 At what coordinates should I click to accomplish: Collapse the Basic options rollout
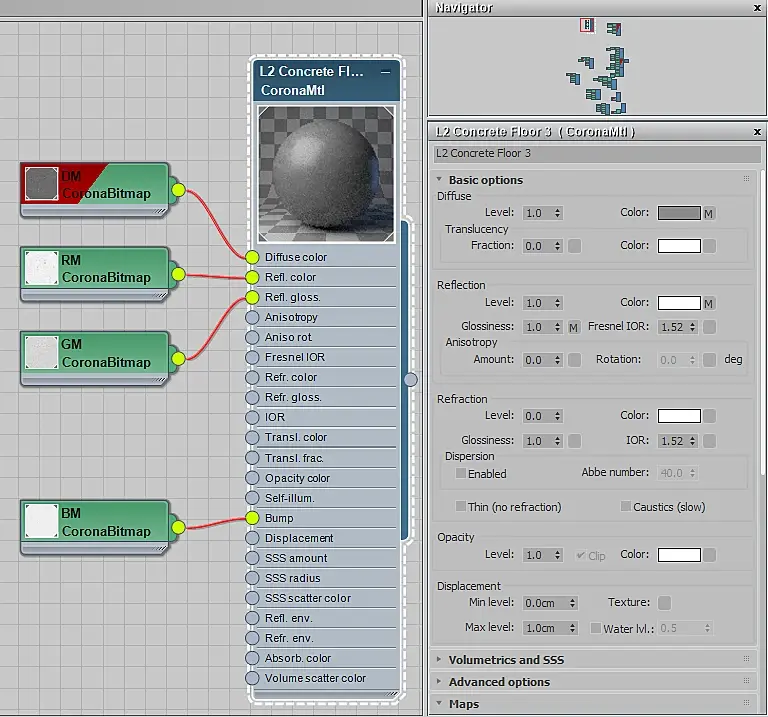click(x=485, y=180)
